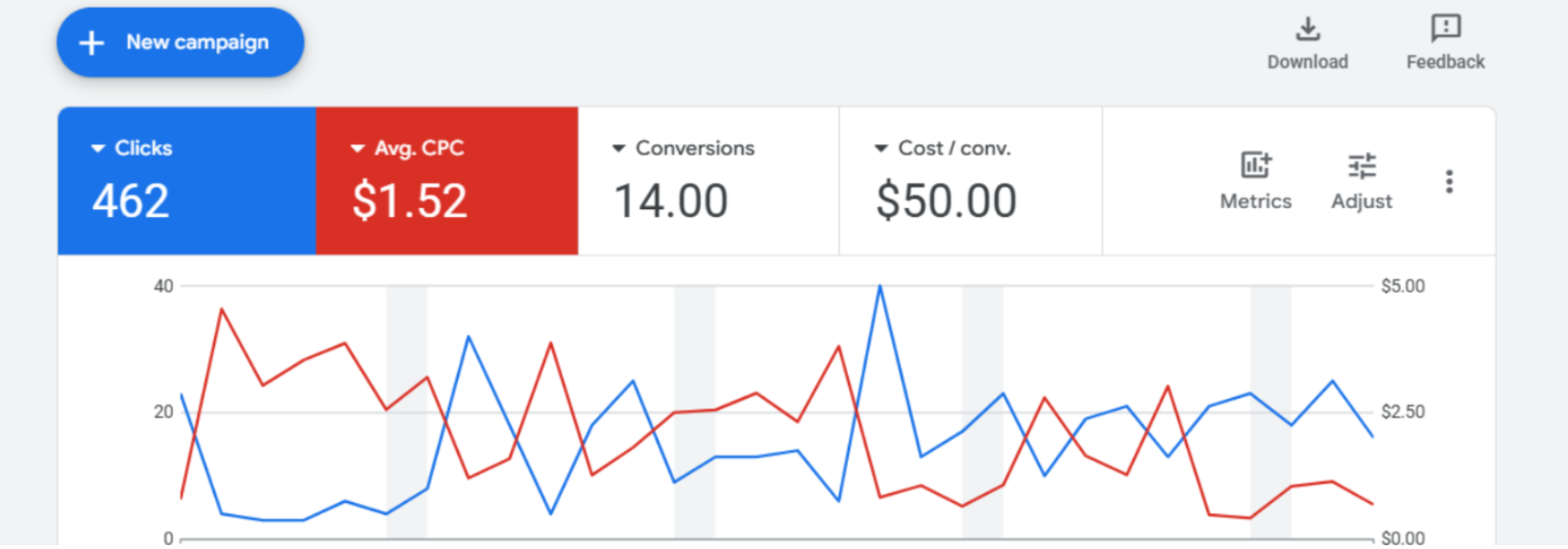Select the blue Clicks scorecard tile
The image size is (1568, 549).
(186, 180)
